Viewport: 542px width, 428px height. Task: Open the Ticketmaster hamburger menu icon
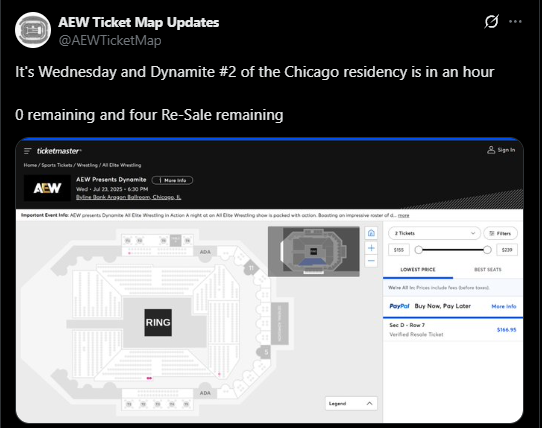[28, 151]
